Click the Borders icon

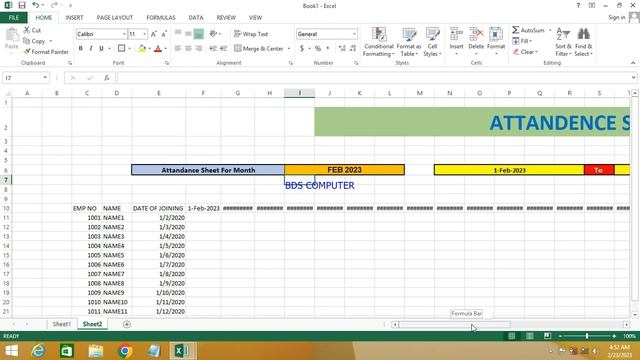pos(121,49)
